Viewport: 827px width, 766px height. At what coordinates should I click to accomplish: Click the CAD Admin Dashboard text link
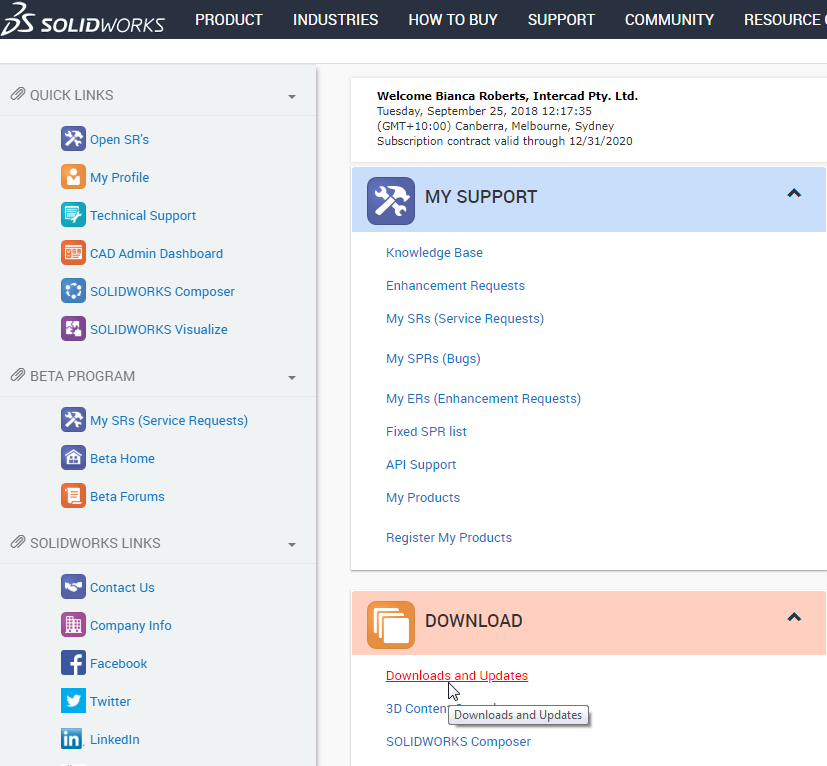(156, 254)
